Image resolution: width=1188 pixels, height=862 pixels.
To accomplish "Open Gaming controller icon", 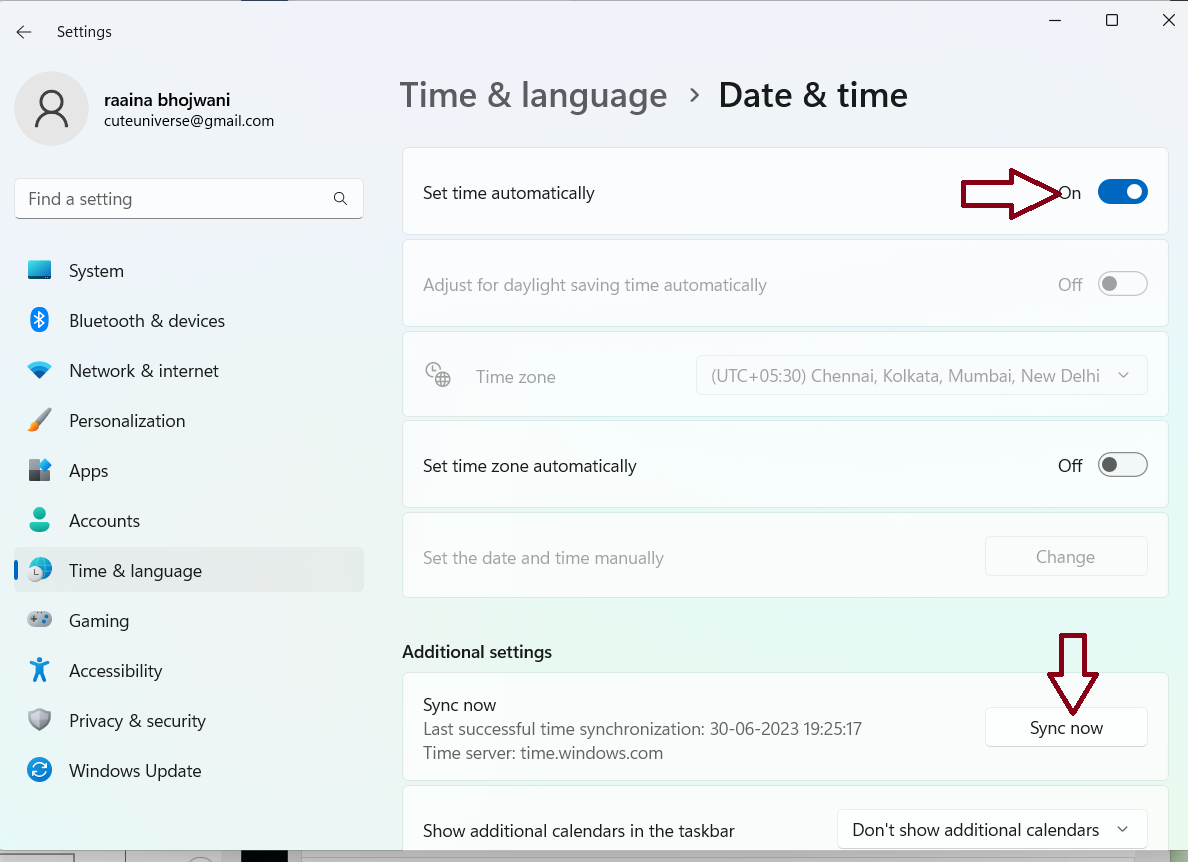I will point(40,621).
